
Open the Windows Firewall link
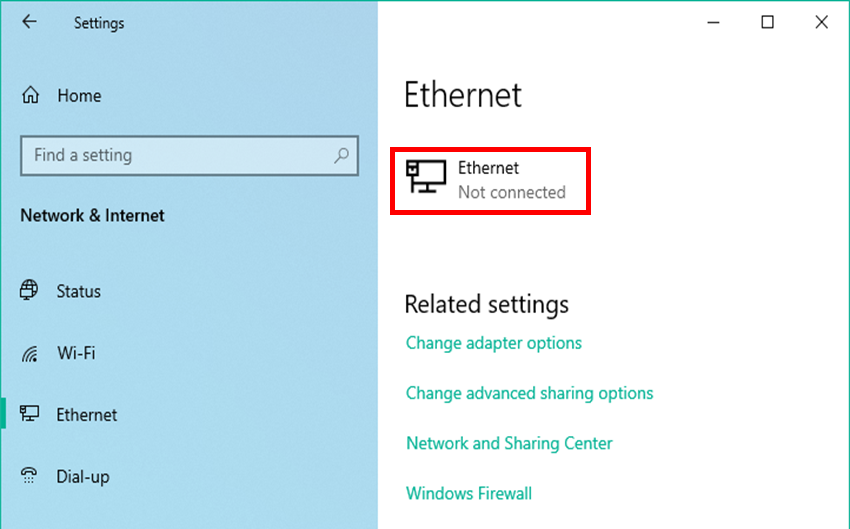pyautogui.click(x=468, y=493)
